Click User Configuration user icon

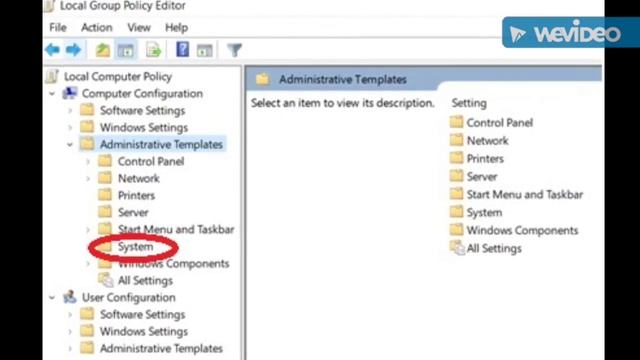(69, 297)
